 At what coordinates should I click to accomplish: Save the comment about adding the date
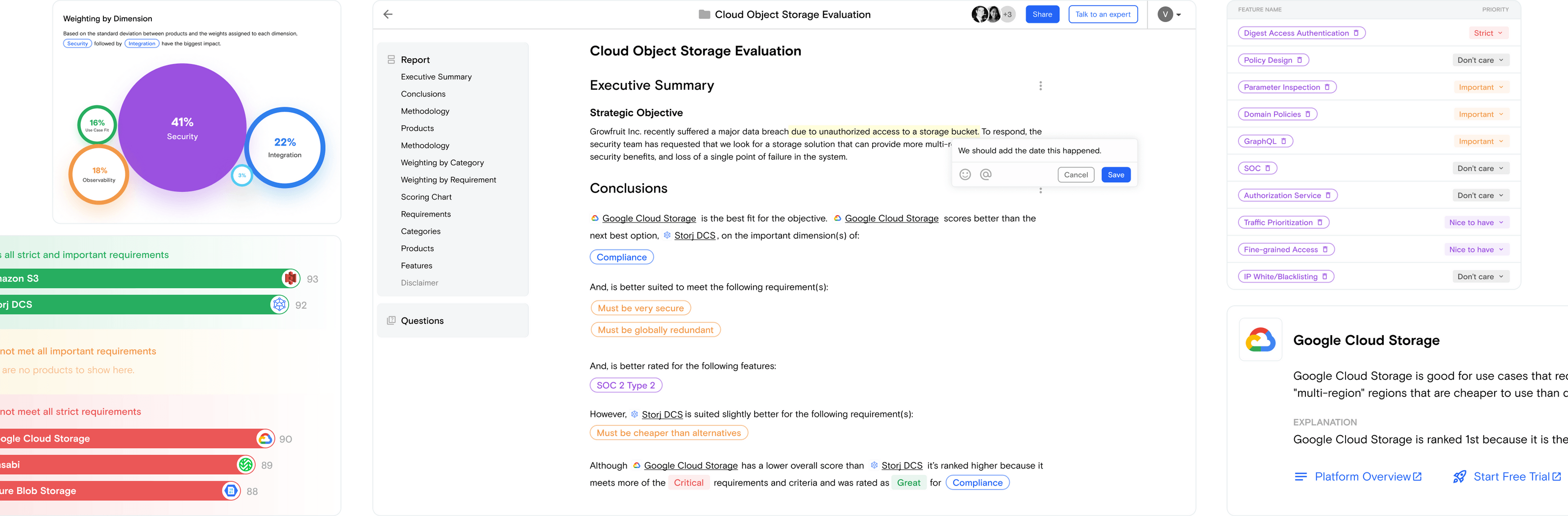[1116, 174]
